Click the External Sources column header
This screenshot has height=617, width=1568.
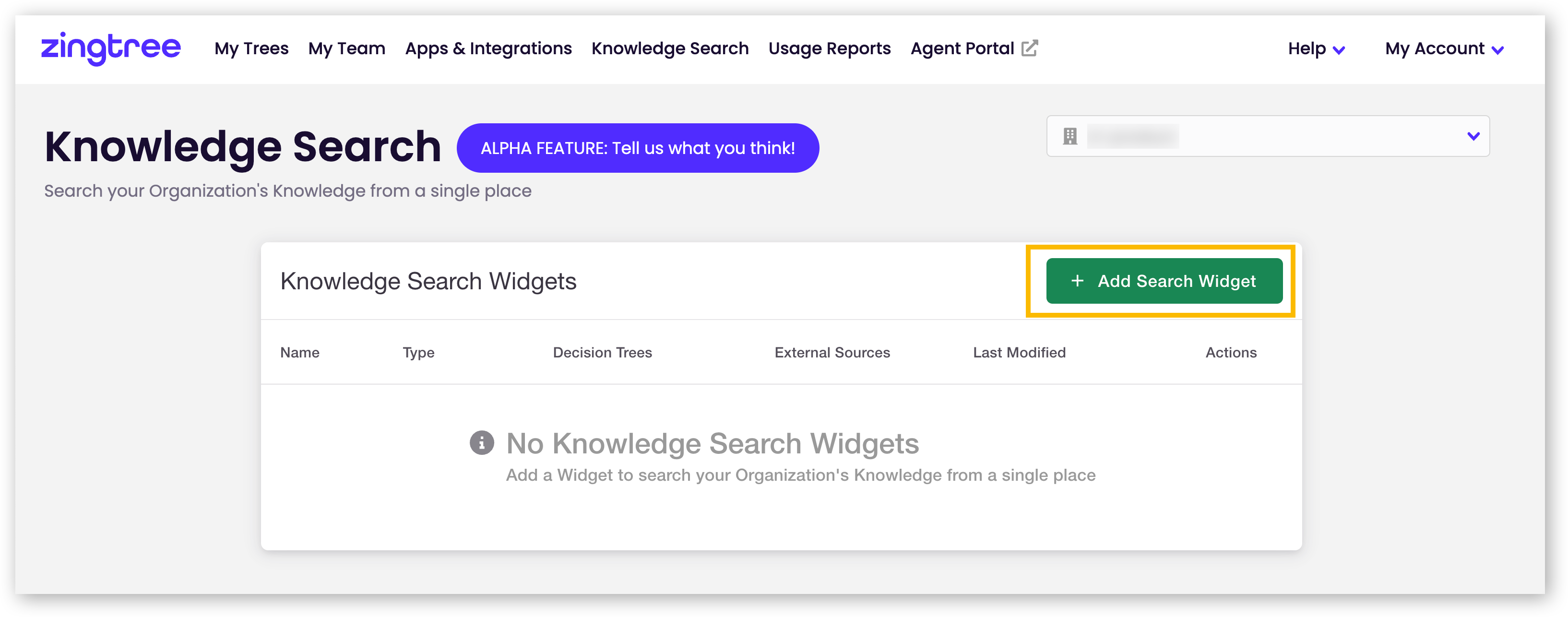click(x=832, y=352)
